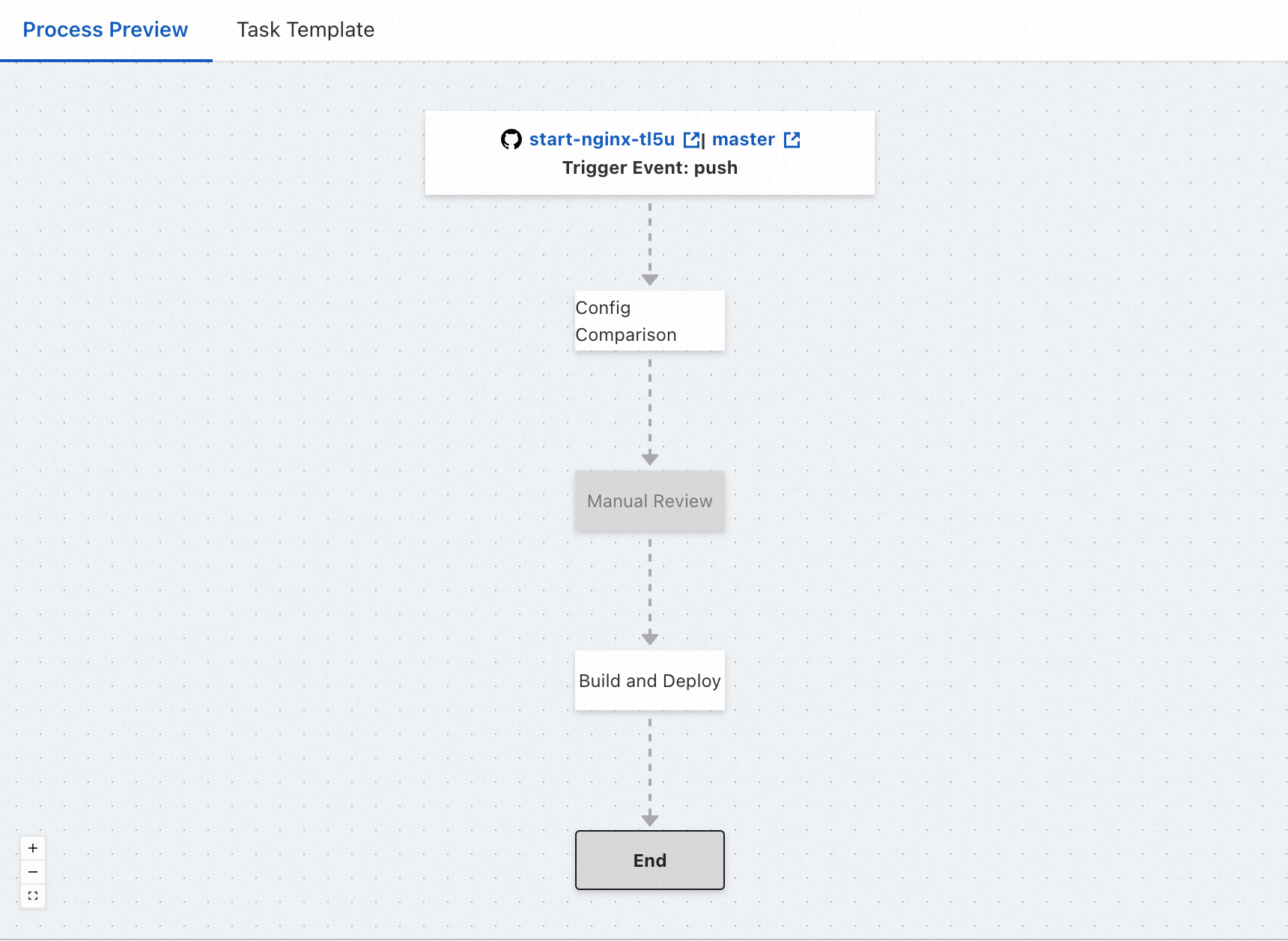Select the Build and Deploy node
Image resolution: width=1288 pixels, height=941 pixels.
coord(649,680)
